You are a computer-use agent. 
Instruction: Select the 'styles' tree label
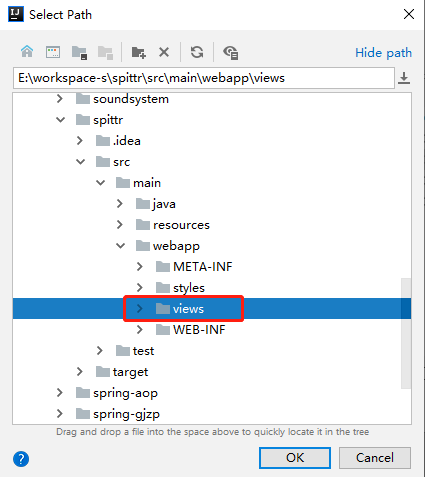coord(189,288)
